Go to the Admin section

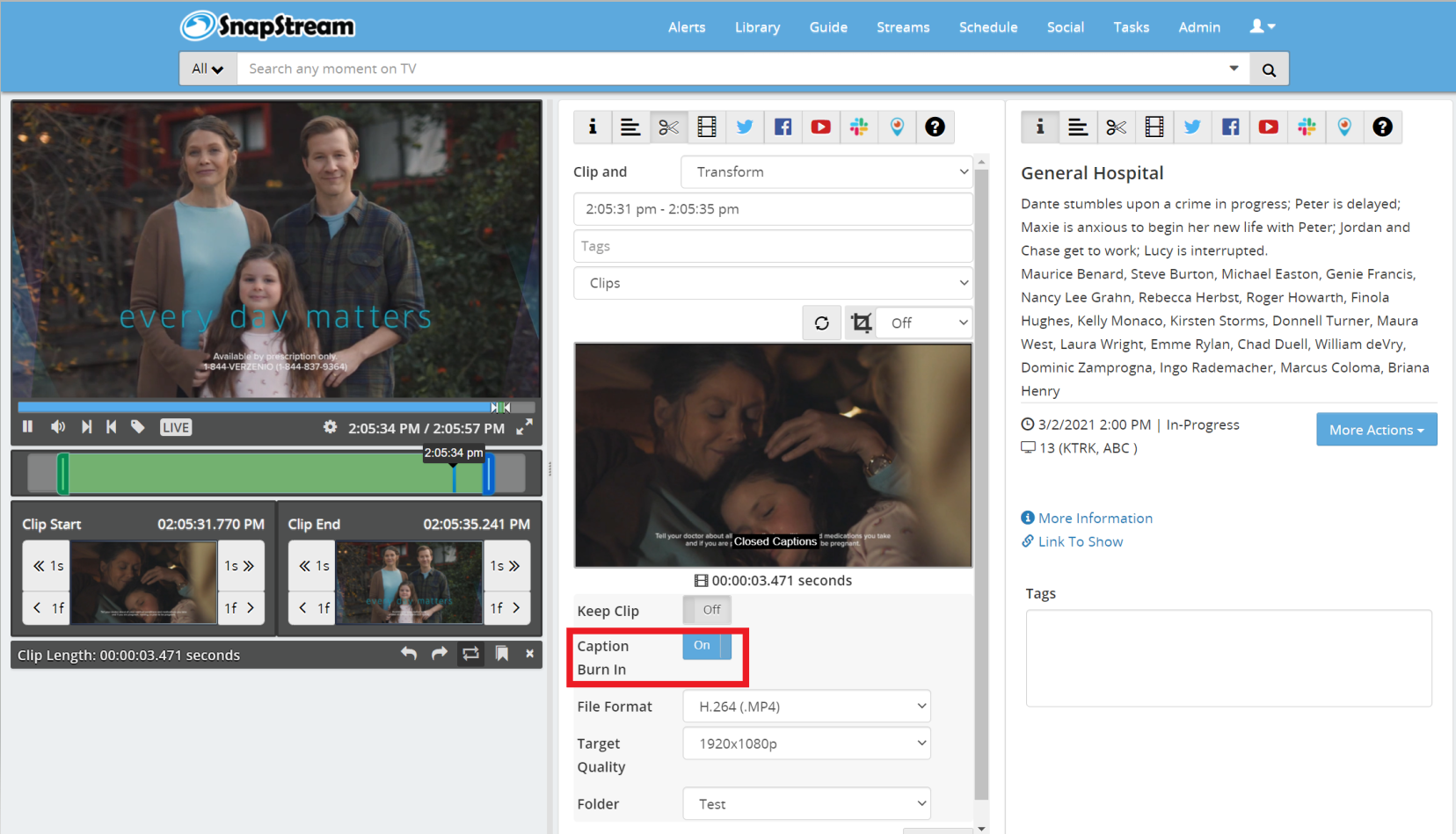pos(1199,27)
